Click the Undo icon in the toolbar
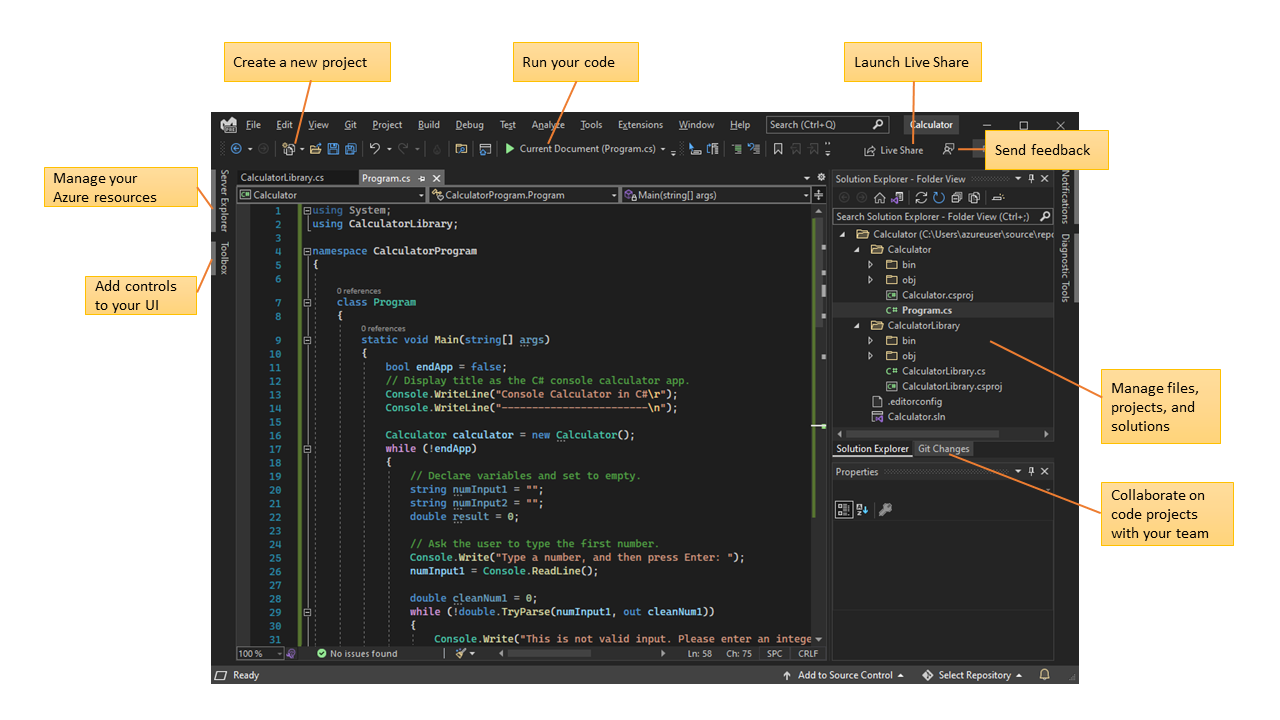Viewport: 1280px width, 720px height. 376,148
